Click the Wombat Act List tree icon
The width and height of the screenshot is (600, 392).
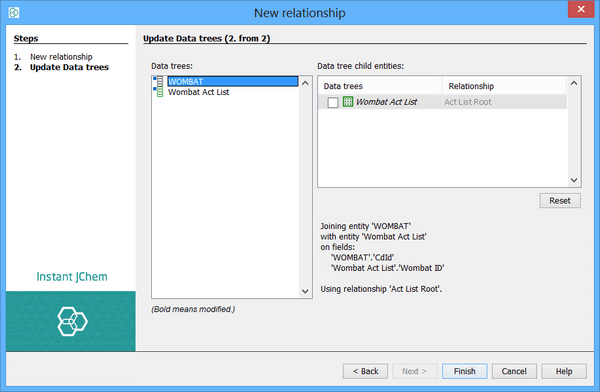coord(158,92)
